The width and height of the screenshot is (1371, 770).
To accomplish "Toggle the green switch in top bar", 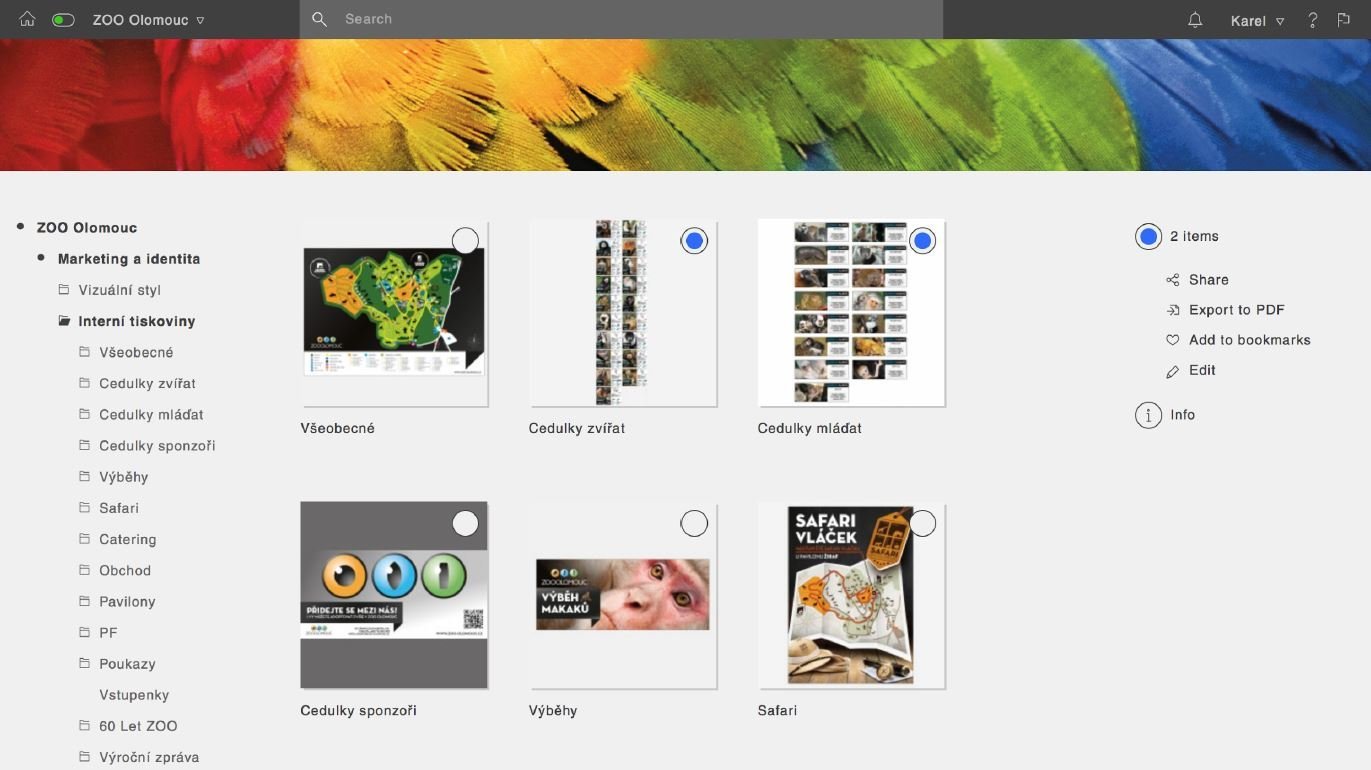I will pos(63,20).
